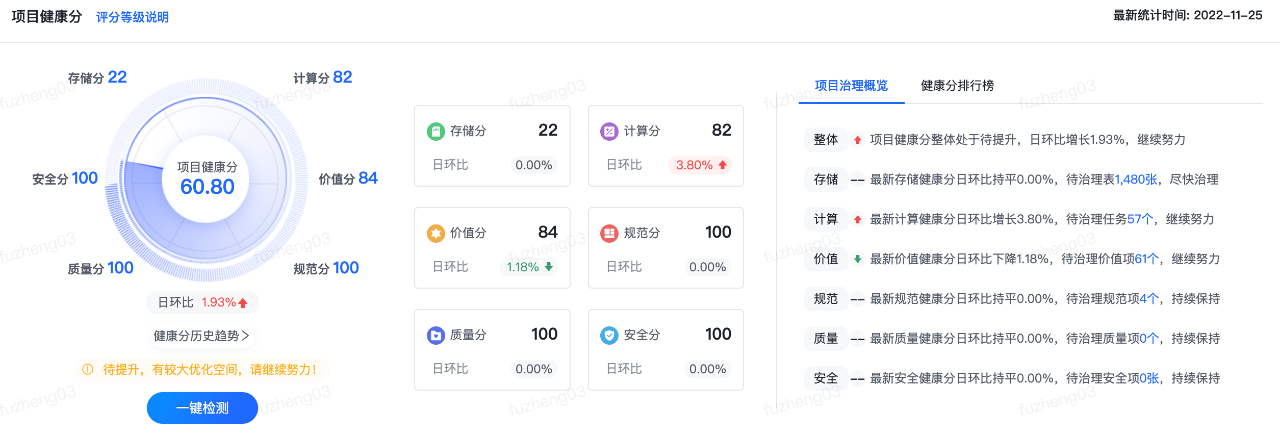Click the purple compute score icon
Viewport: 1280px width, 442px height.
coord(608,131)
